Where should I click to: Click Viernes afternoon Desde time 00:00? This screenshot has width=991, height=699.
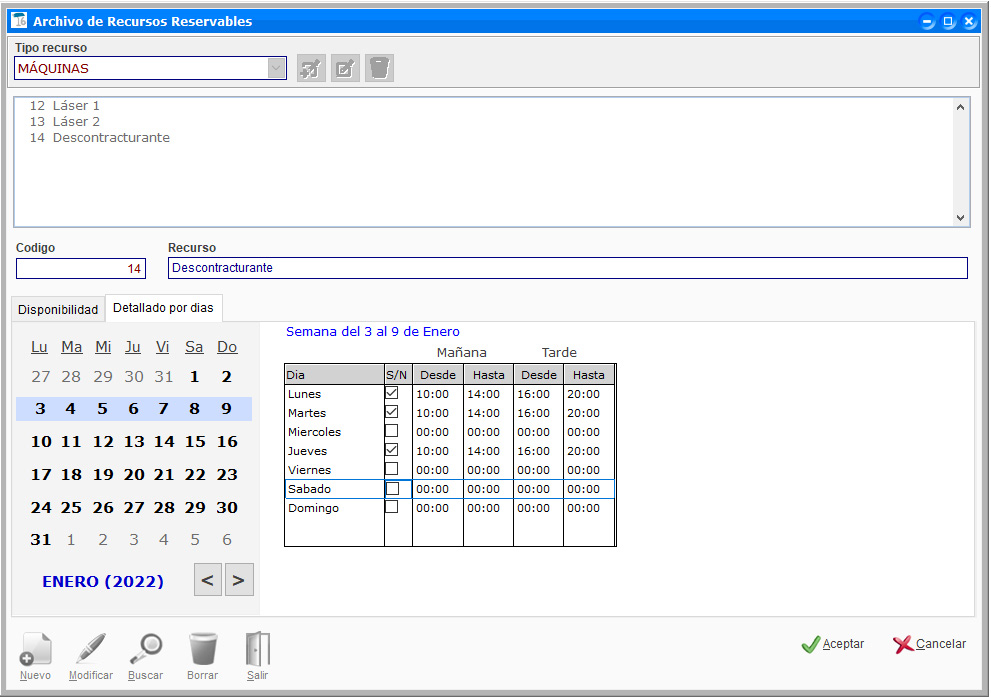tap(533, 470)
